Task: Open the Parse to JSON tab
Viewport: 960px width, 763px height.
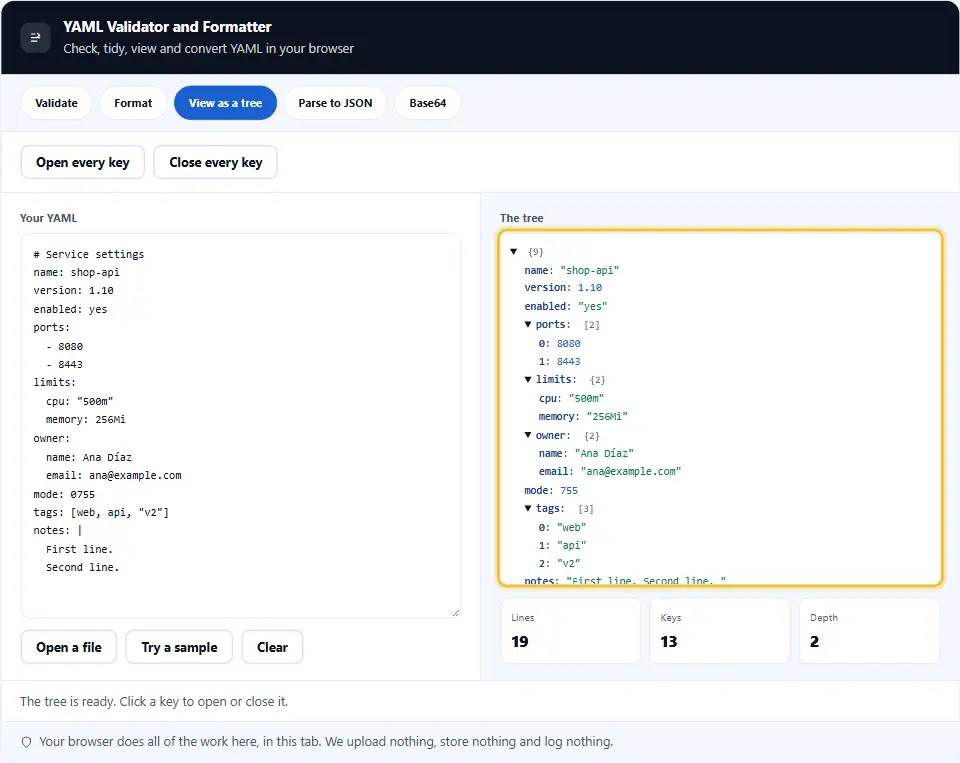Action: click(x=335, y=103)
